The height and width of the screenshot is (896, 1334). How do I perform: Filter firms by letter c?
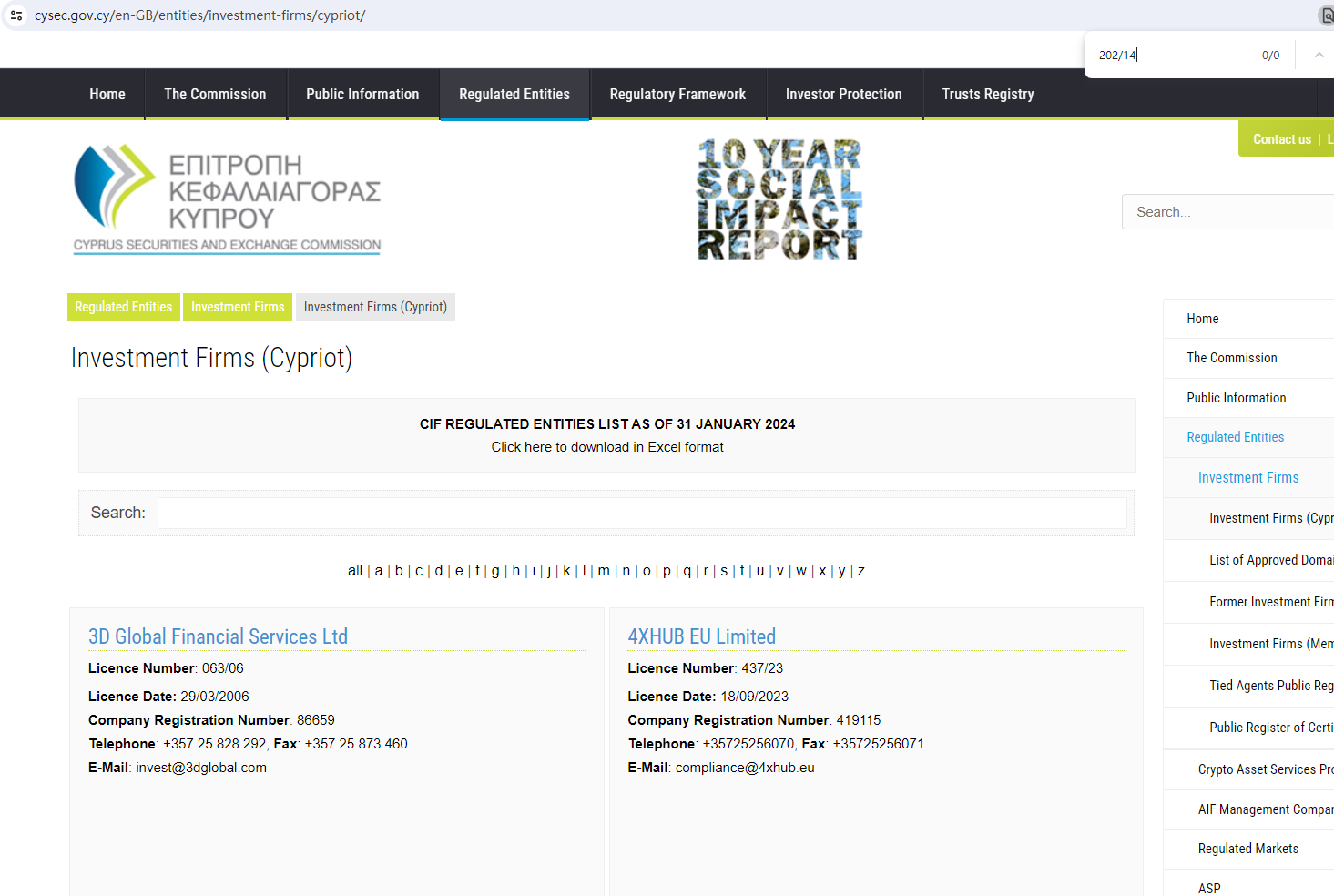click(x=419, y=571)
